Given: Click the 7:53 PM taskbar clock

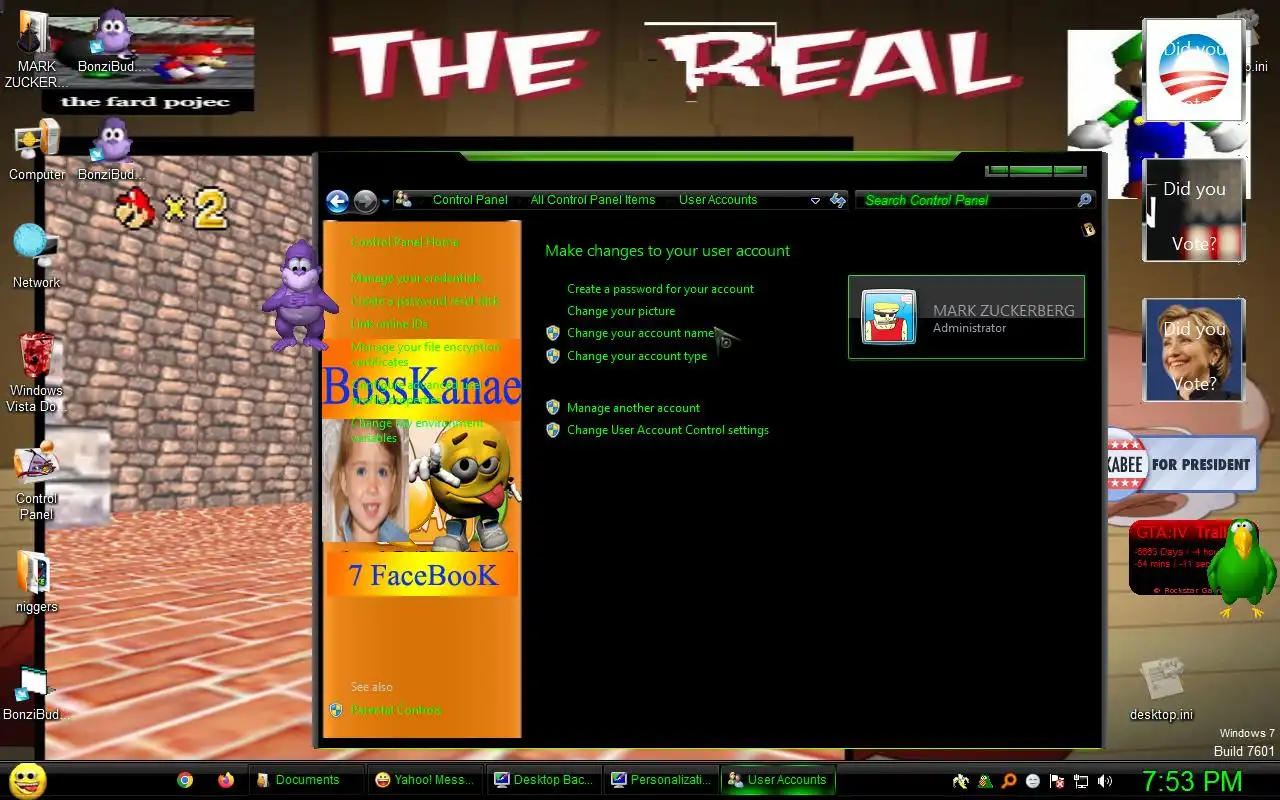Looking at the screenshot, I should 1192,781.
